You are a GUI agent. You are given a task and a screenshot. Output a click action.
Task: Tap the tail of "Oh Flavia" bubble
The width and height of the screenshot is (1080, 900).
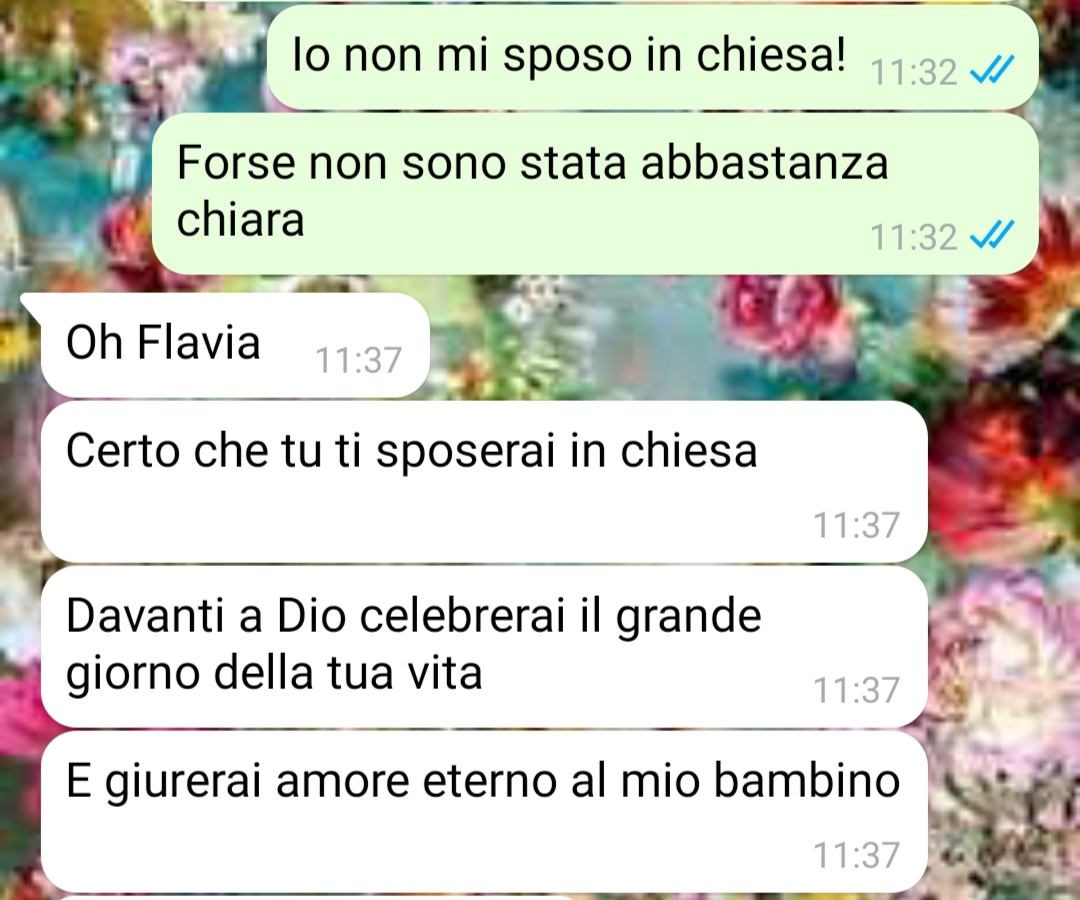[32, 304]
